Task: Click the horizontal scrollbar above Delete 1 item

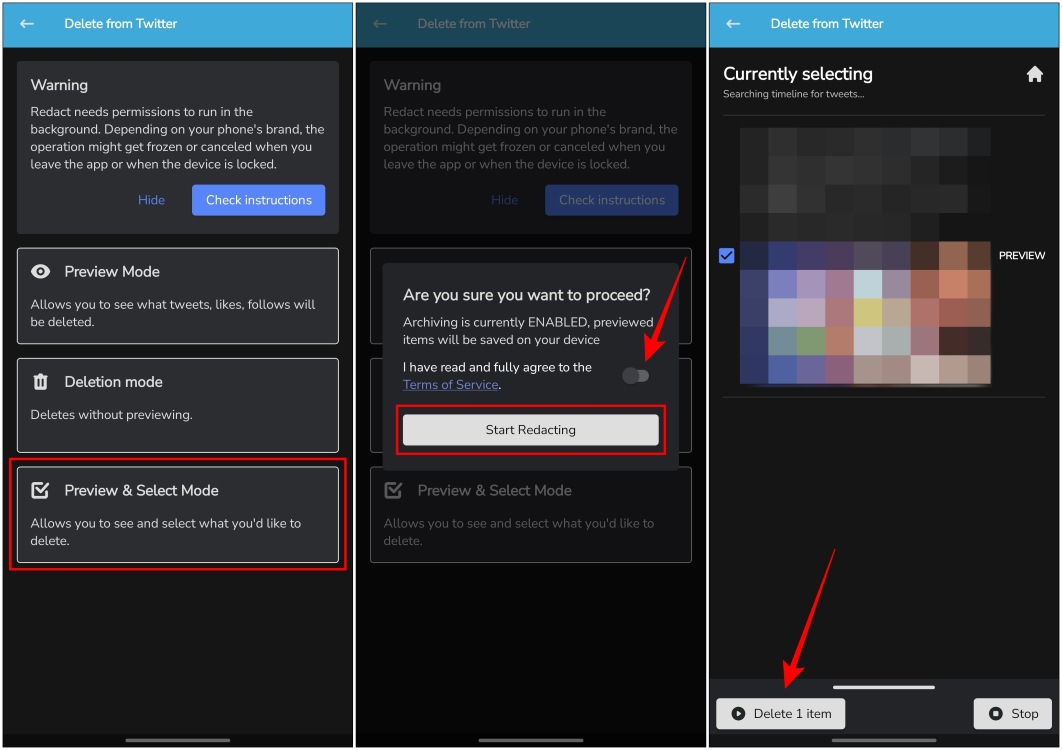Action: coord(883,687)
